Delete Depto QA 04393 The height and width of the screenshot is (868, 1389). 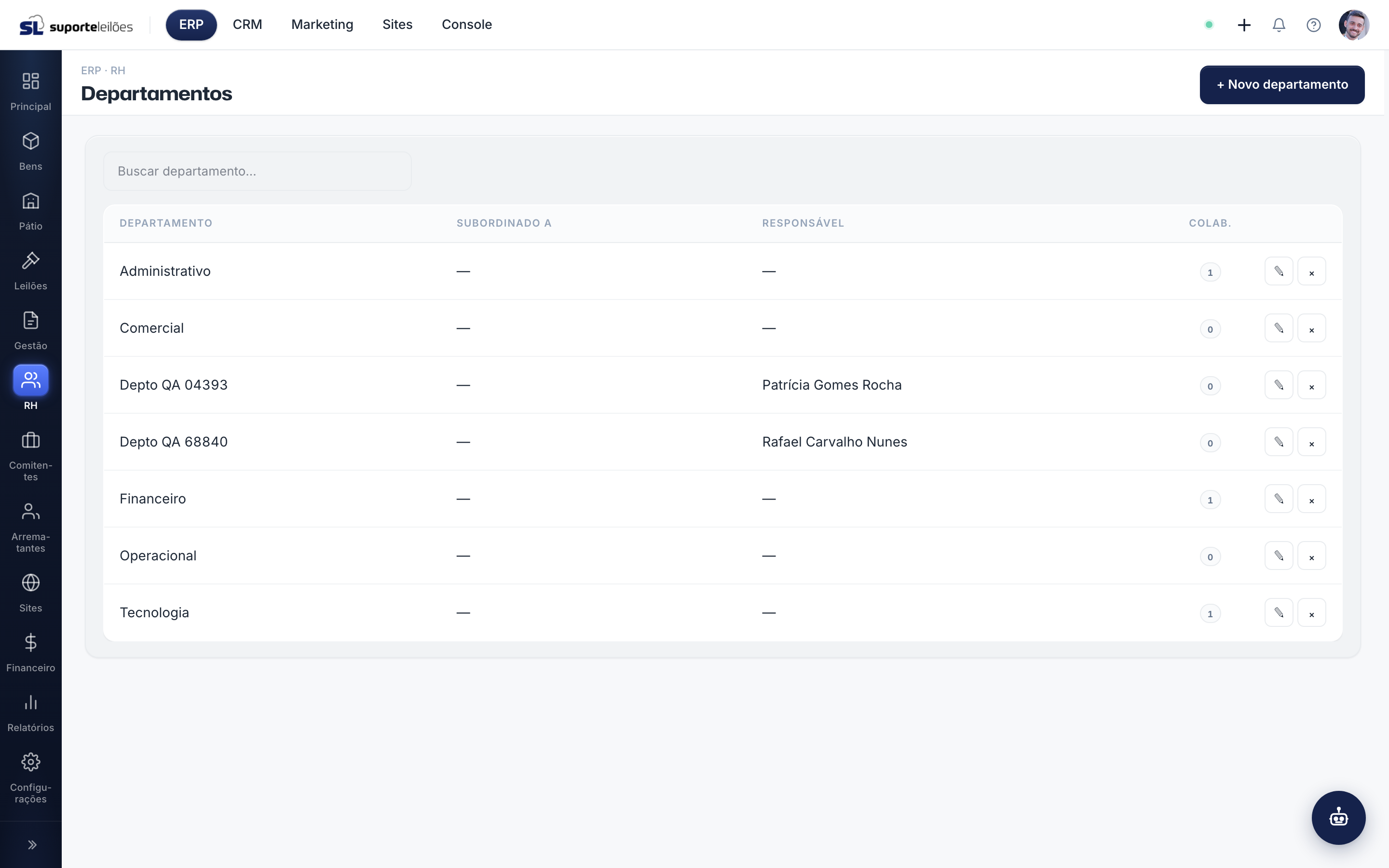(x=1311, y=385)
